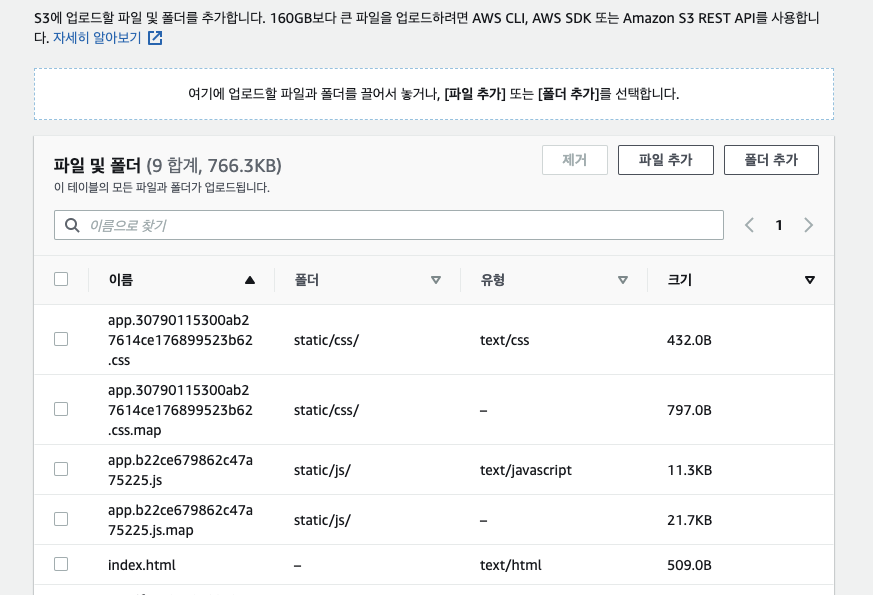Screen dimensions: 873x595
Task: Click the disabled 제거 button
Action: [x=574, y=160]
